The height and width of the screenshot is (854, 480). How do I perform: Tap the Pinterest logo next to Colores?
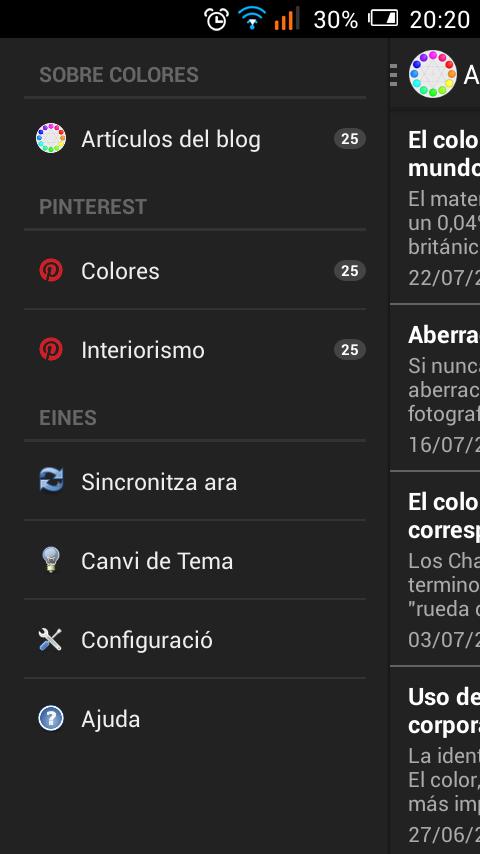(x=51, y=271)
